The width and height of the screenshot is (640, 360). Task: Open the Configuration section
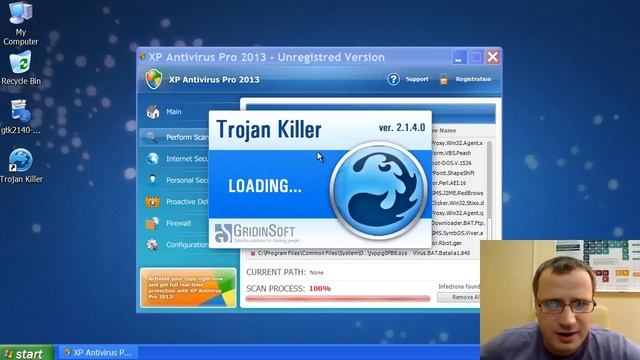point(187,244)
